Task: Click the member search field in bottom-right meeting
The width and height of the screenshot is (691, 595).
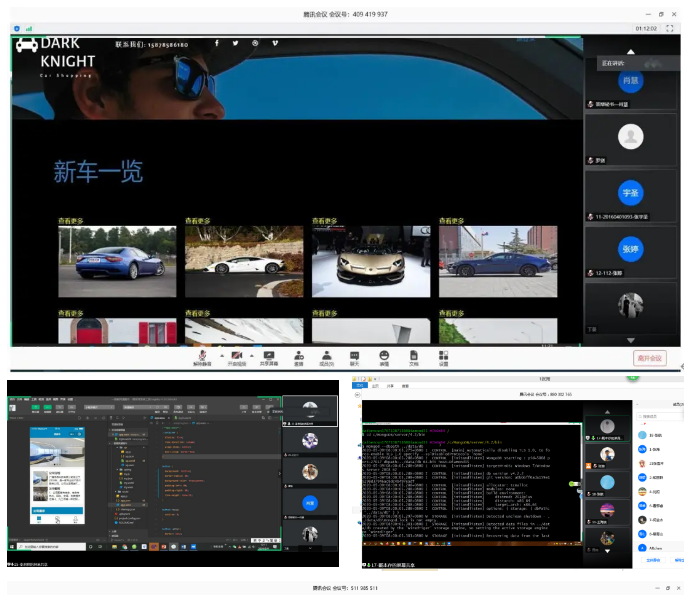Action: [x=659, y=416]
